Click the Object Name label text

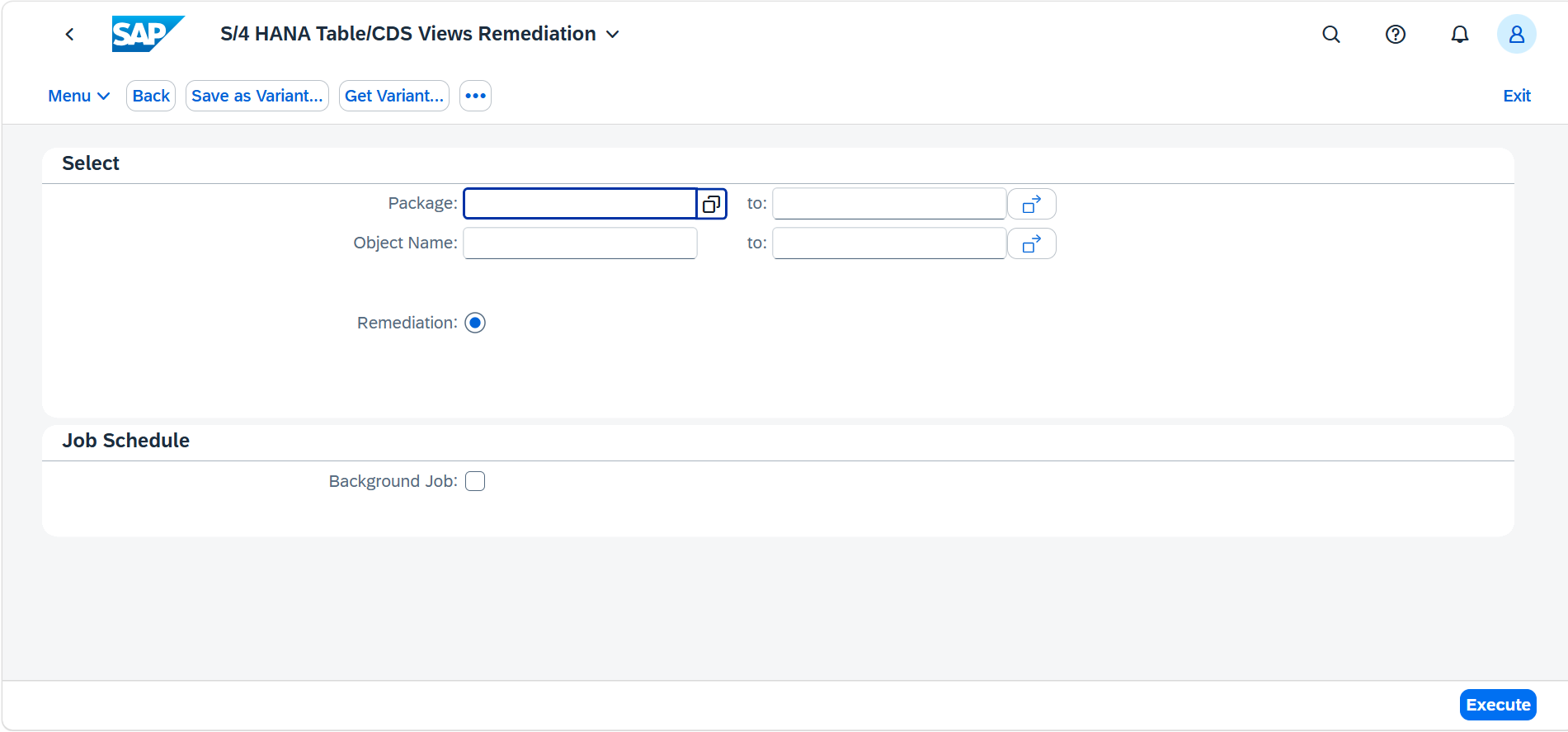click(x=406, y=243)
